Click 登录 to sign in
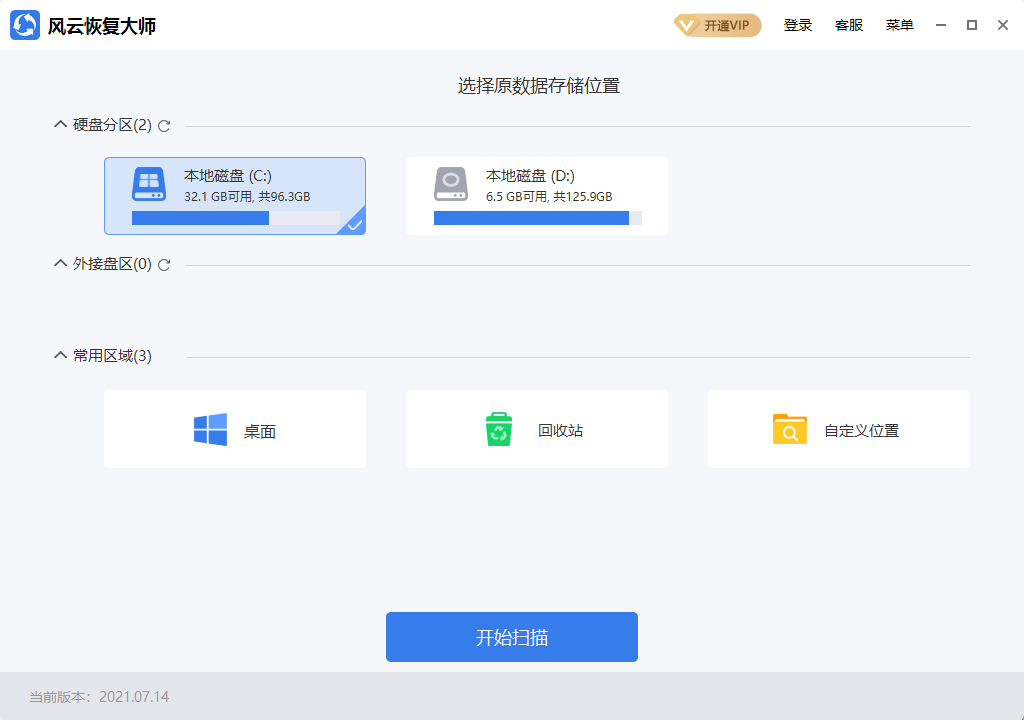Viewport: 1024px width, 720px height. 798,25
